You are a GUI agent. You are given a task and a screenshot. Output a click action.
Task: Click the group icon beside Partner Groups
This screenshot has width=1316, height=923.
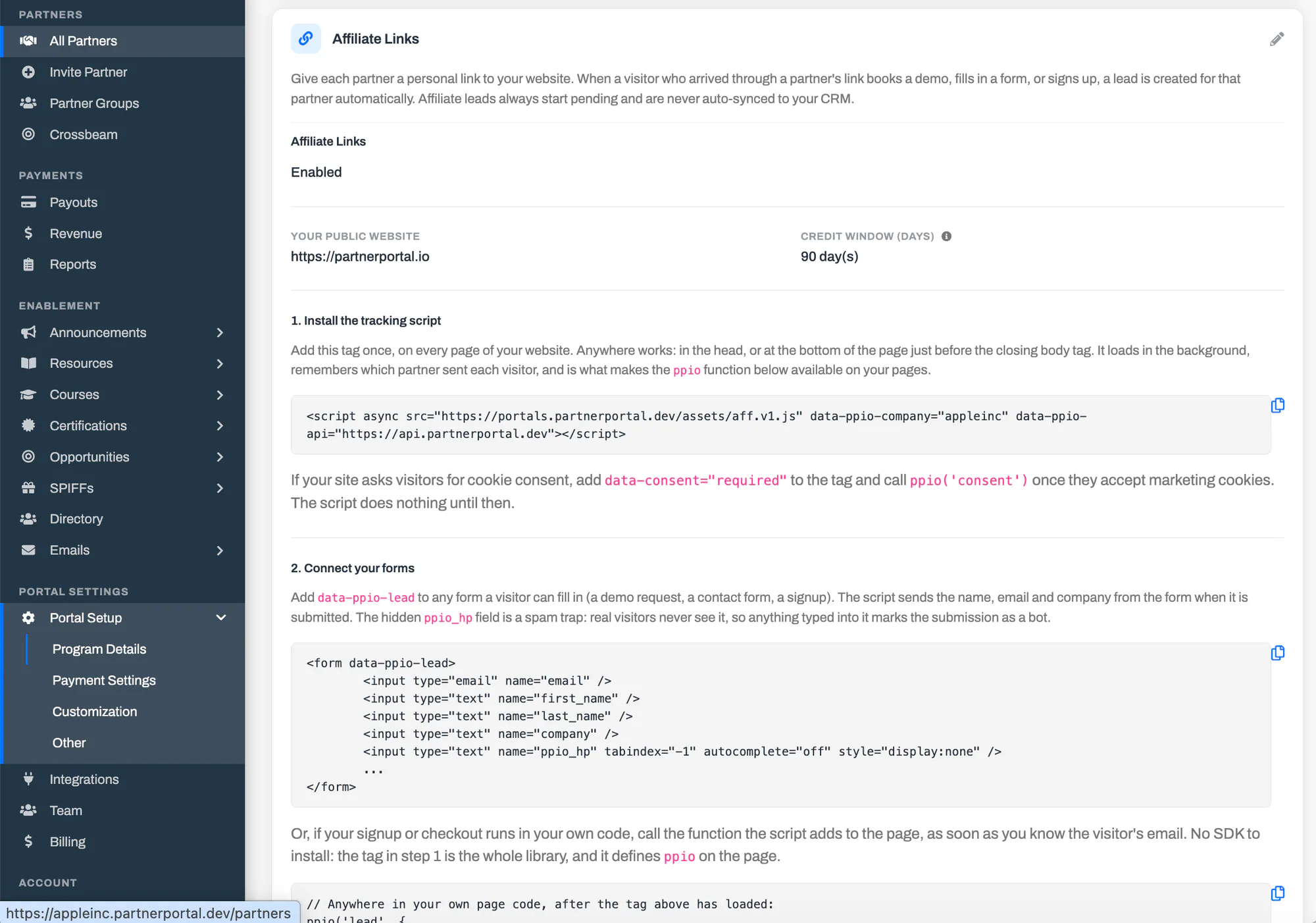tap(28, 103)
